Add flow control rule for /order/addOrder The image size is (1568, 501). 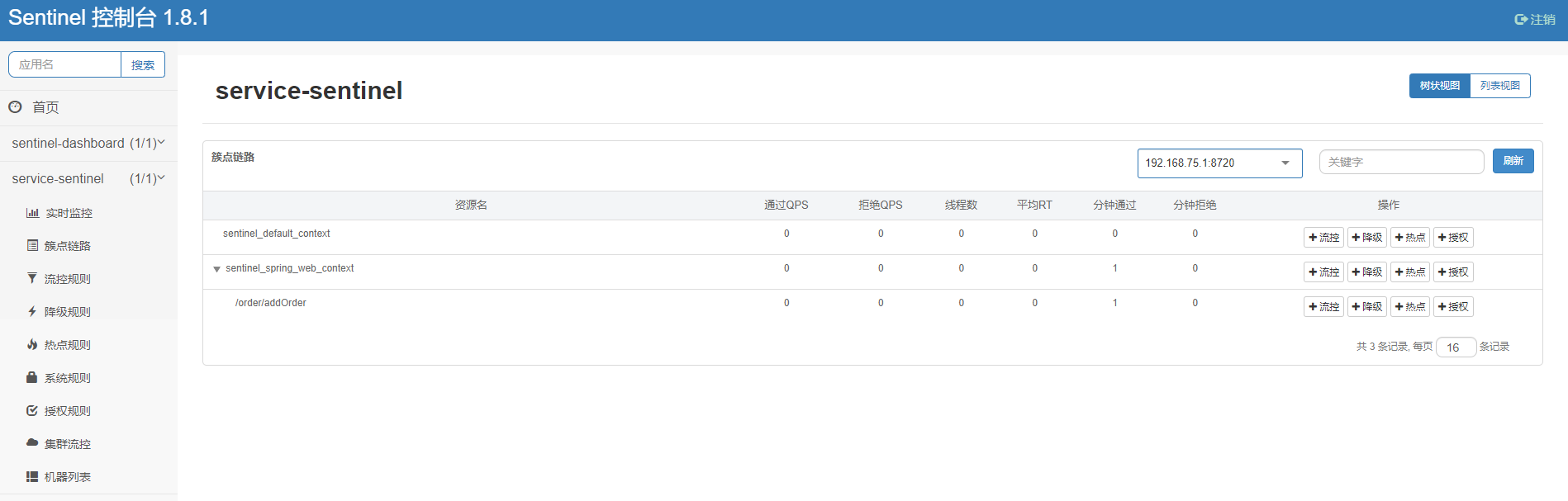tap(1323, 307)
